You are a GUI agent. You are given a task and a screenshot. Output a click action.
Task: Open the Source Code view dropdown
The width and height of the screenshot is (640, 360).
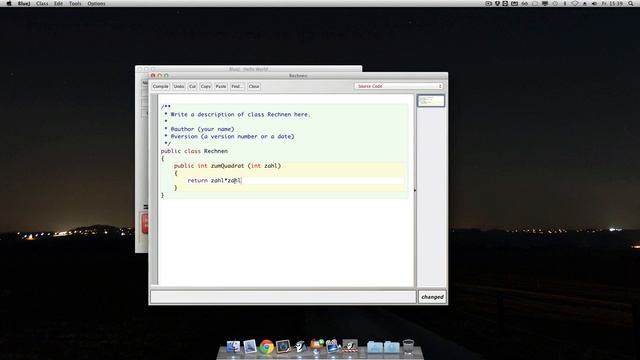[399, 87]
